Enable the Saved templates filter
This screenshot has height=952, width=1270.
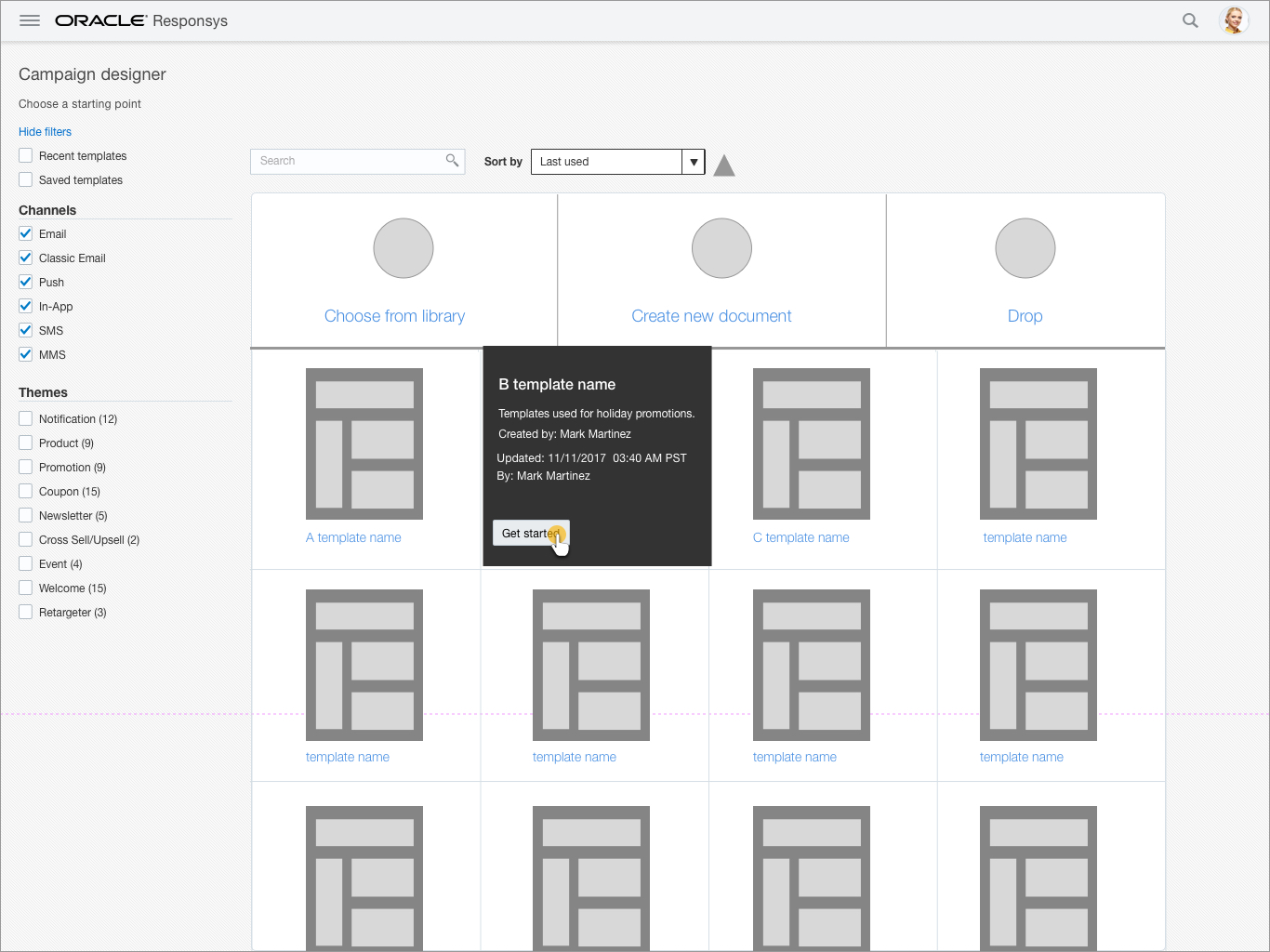[x=26, y=179]
